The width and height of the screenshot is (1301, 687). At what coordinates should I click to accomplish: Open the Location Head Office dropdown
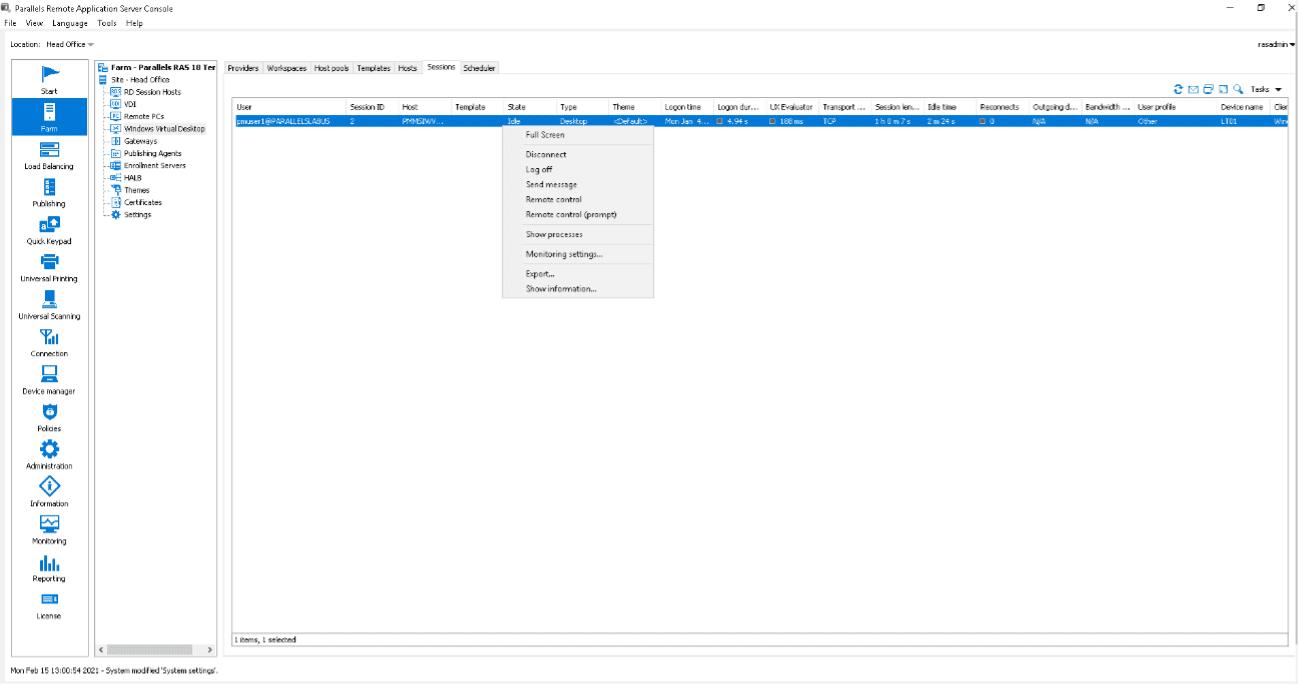click(70, 44)
